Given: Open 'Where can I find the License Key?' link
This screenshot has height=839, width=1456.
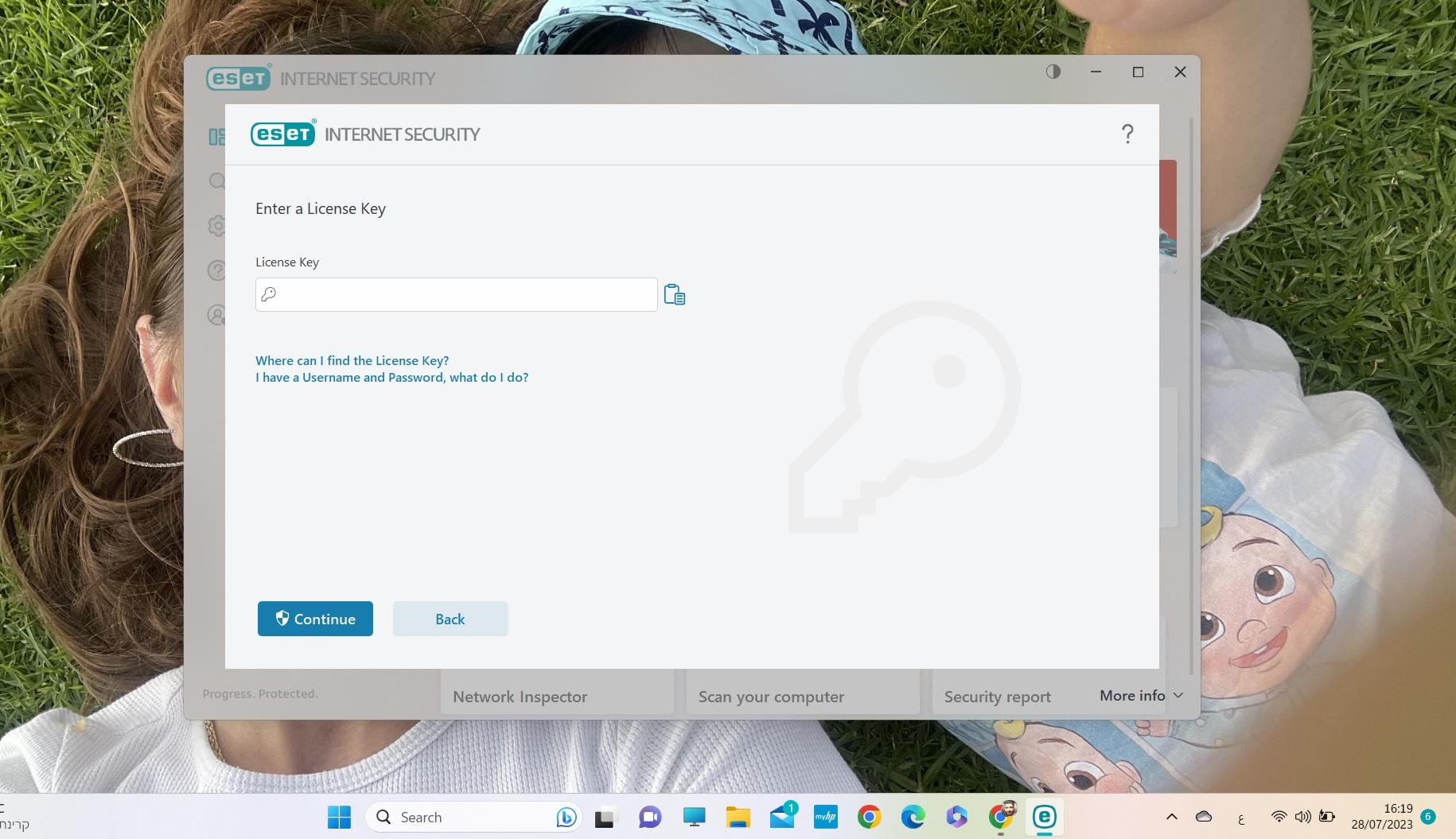Looking at the screenshot, I should 352,360.
